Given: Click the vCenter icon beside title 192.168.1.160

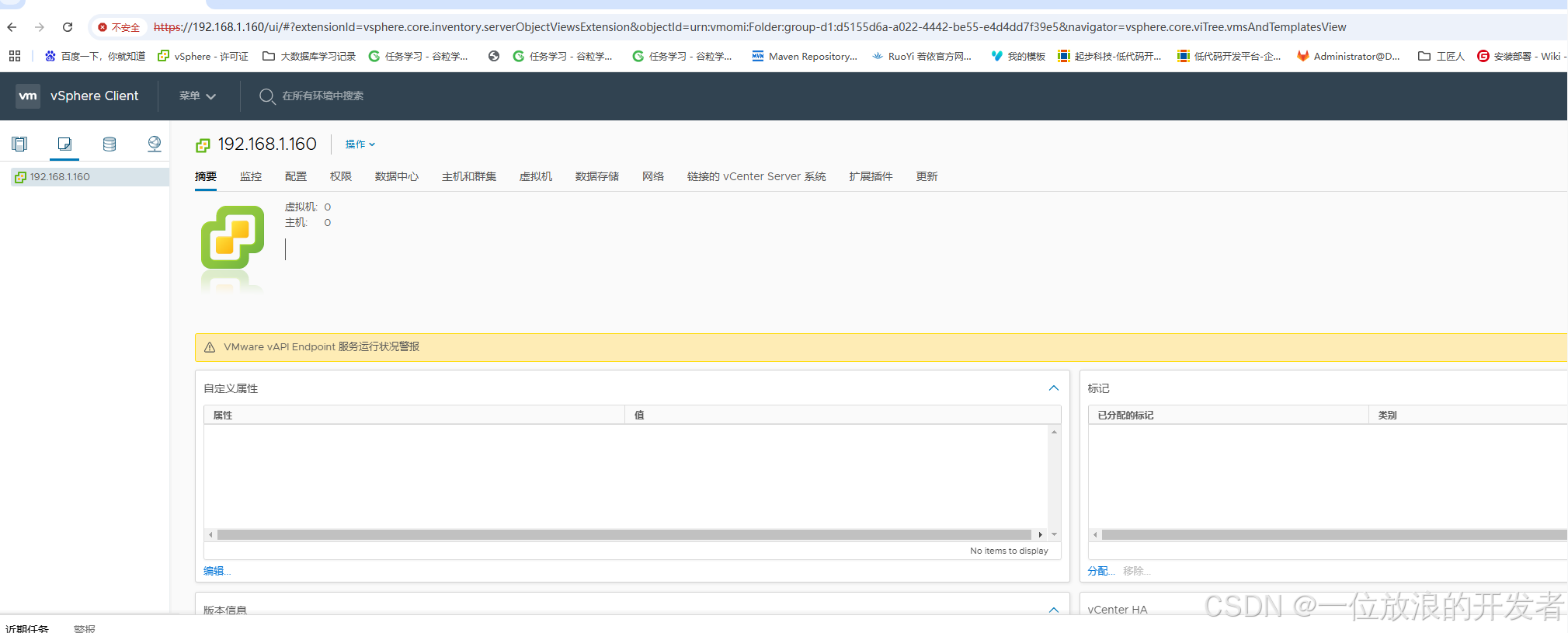Looking at the screenshot, I should coord(203,145).
